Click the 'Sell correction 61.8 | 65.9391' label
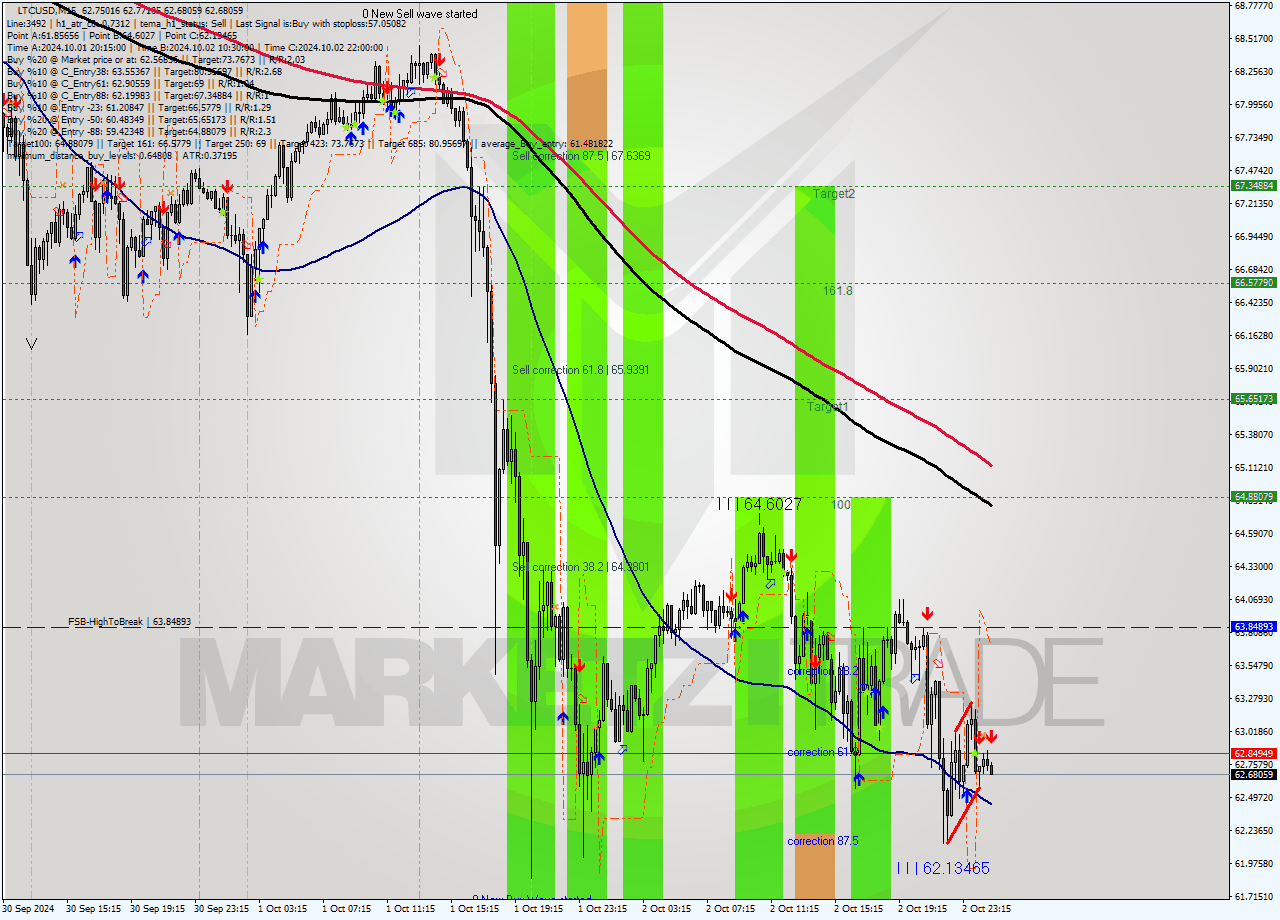1280x920 pixels. tap(580, 370)
